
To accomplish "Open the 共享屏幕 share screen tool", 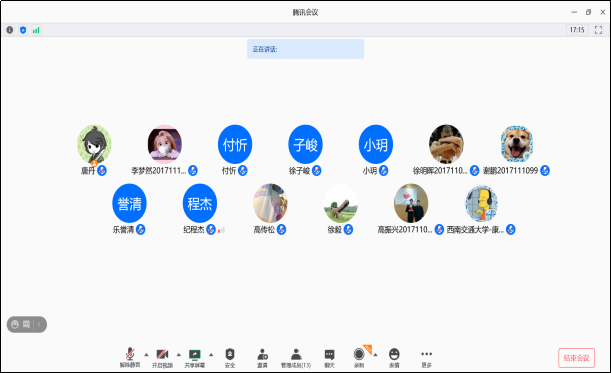I will coord(194,358).
